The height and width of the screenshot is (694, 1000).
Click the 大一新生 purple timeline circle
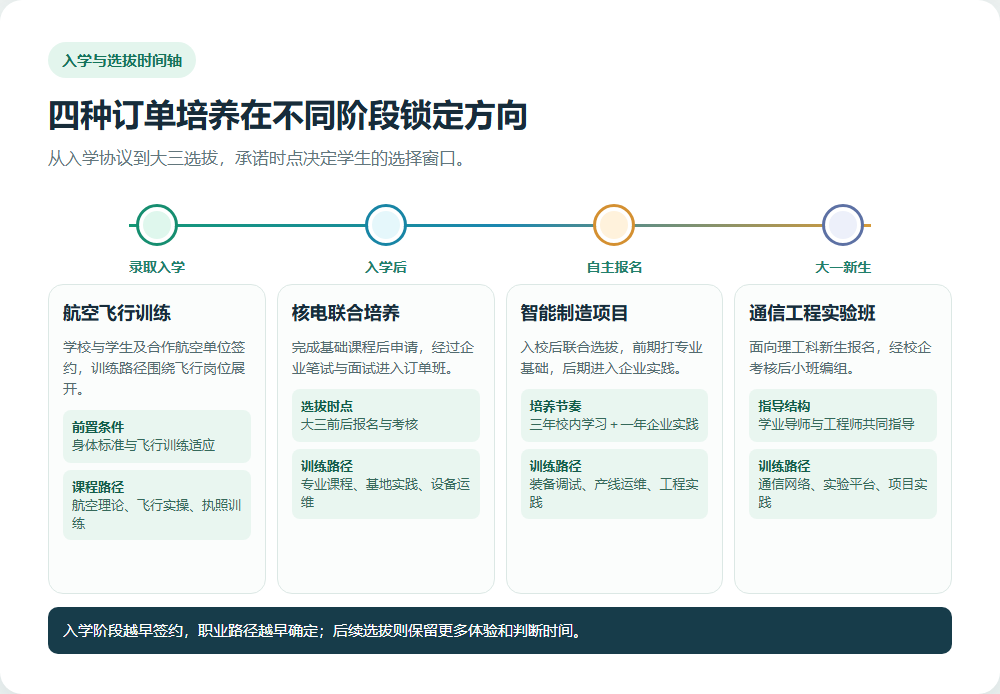[843, 225]
